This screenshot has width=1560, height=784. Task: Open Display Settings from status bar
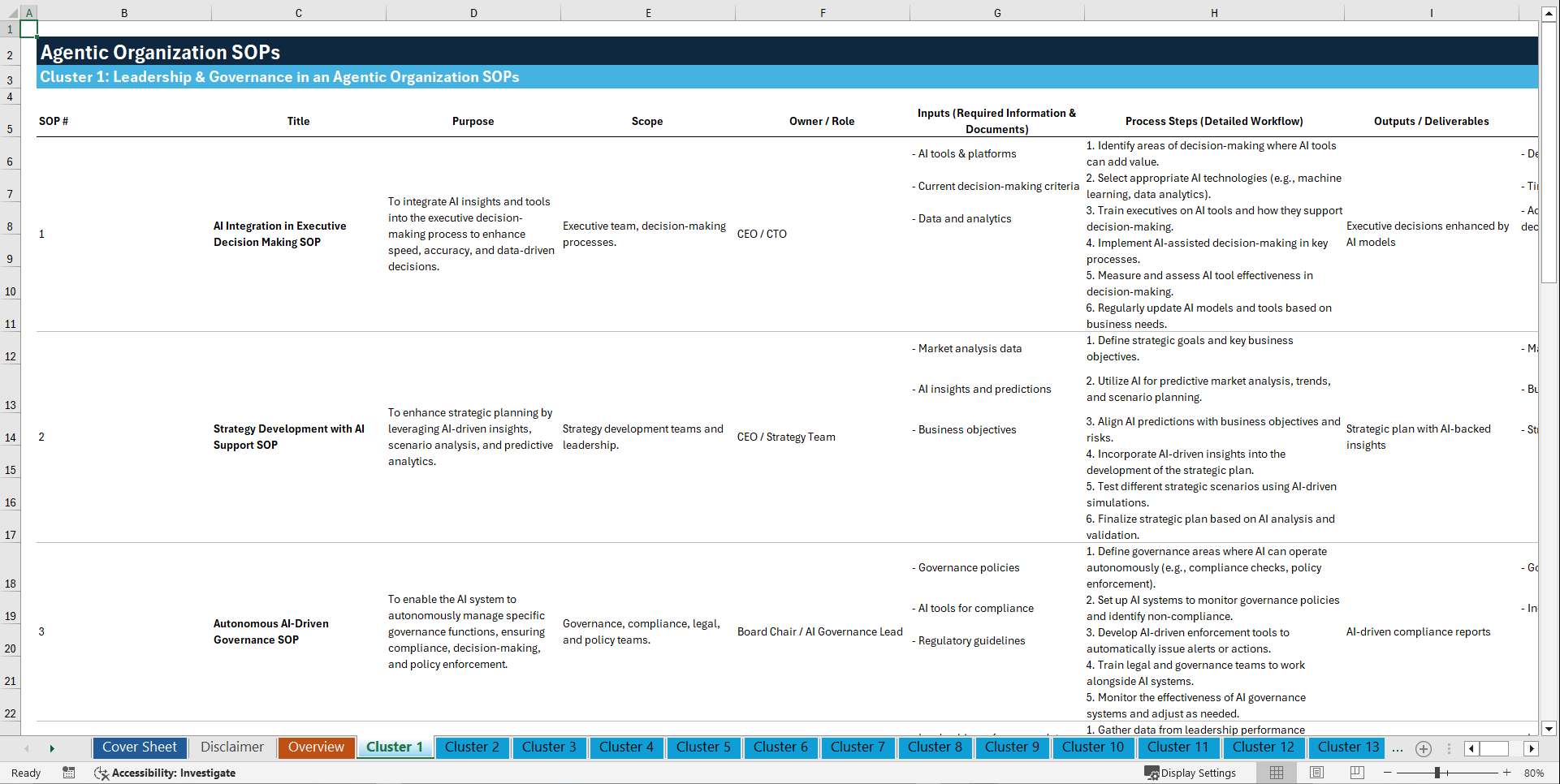1191,773
